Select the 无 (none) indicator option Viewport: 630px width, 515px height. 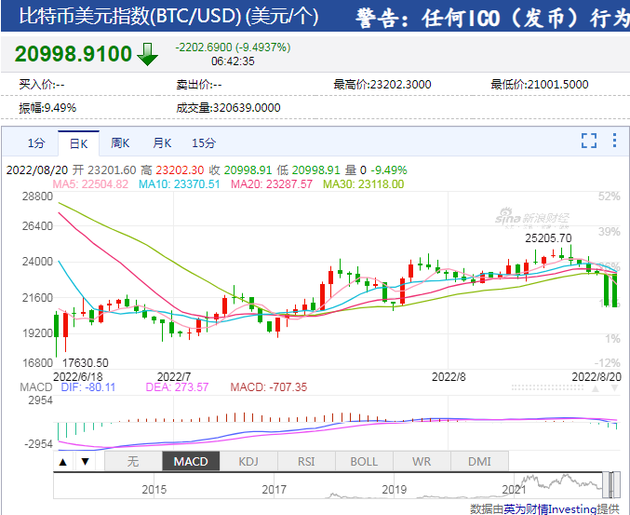pos(131,462)
